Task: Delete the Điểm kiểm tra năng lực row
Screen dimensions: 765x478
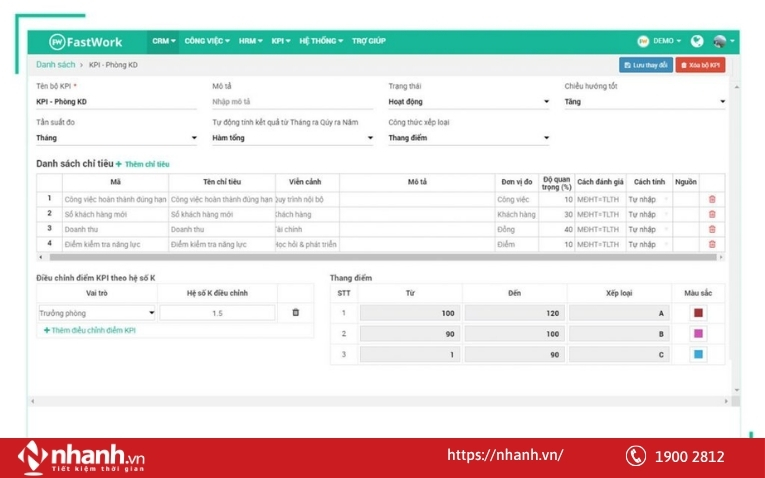Action: pos(712,244)
